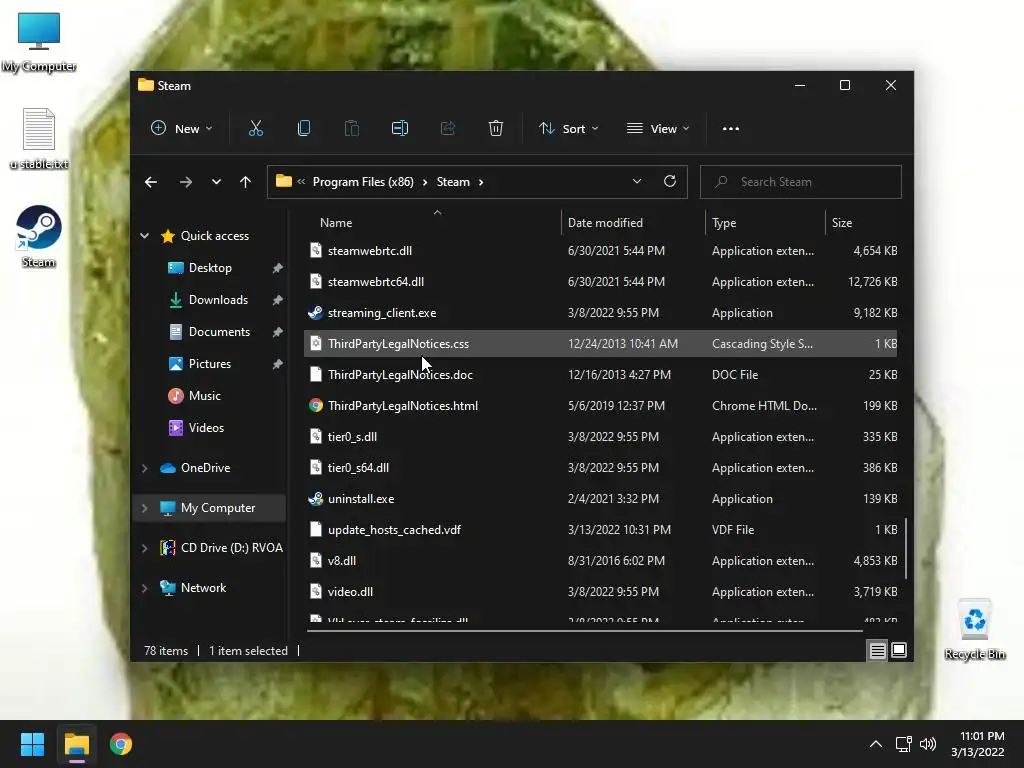Click Program Files (x86) breadcrumb
This screenshot has width=1024, height=768.
click(x=363, y=182)
